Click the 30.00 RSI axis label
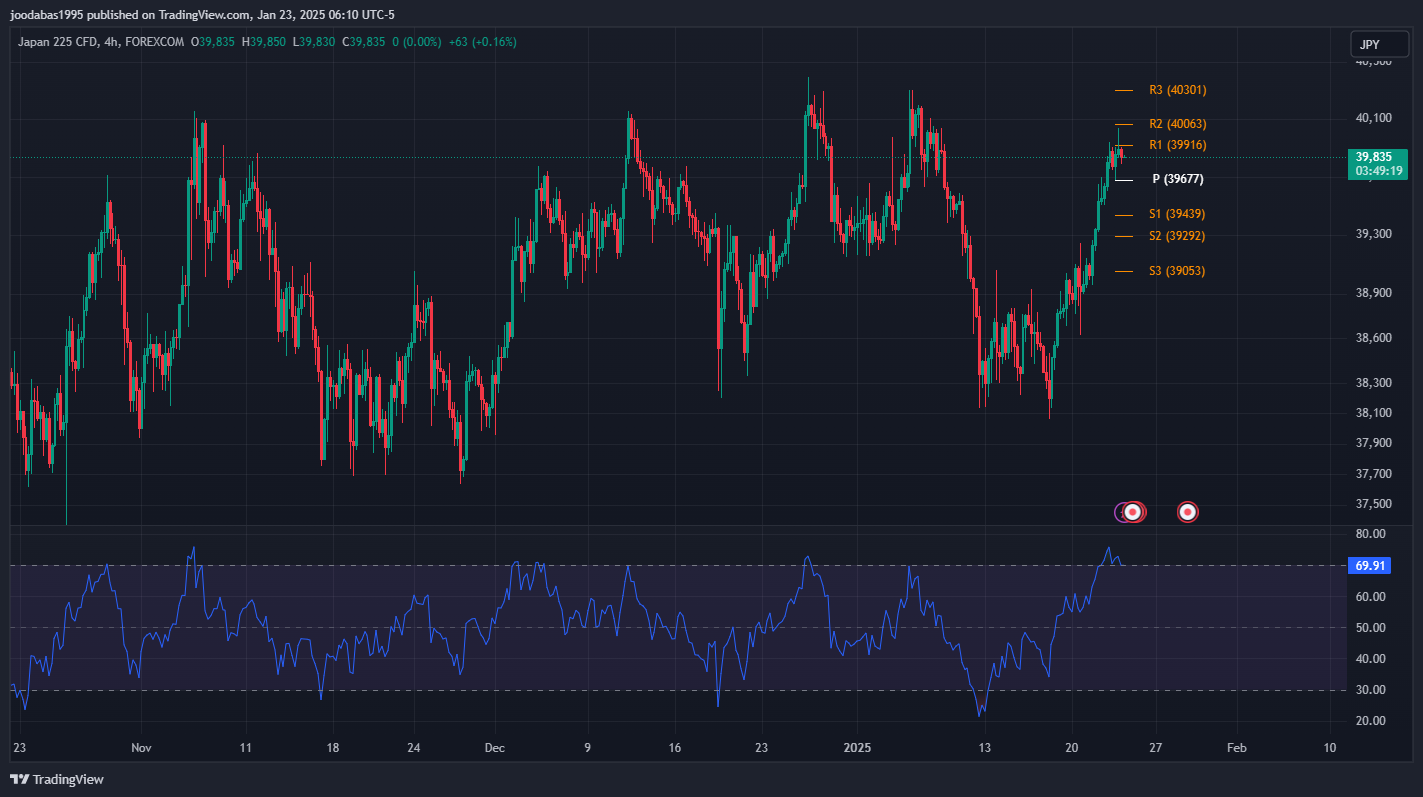The width and height of the screenshot is (1423, 797). (1370, 690)
